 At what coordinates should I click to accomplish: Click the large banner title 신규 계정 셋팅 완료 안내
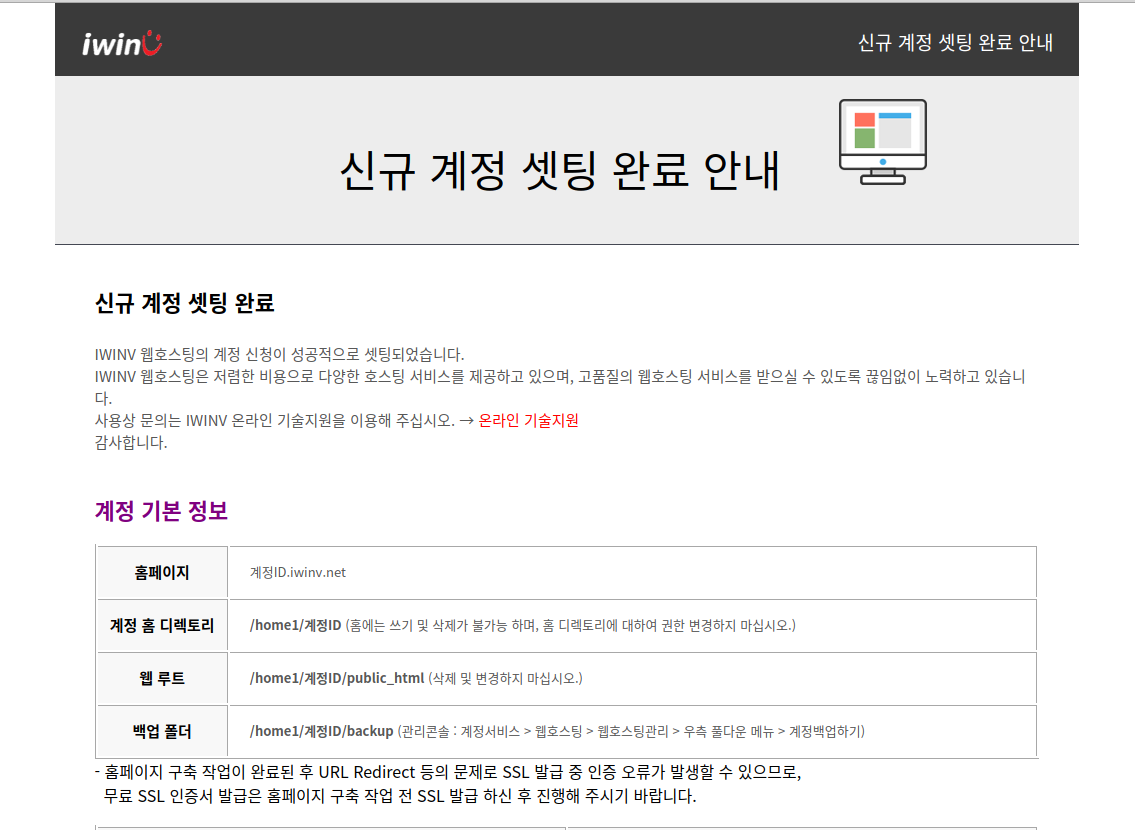coord(560,171)
